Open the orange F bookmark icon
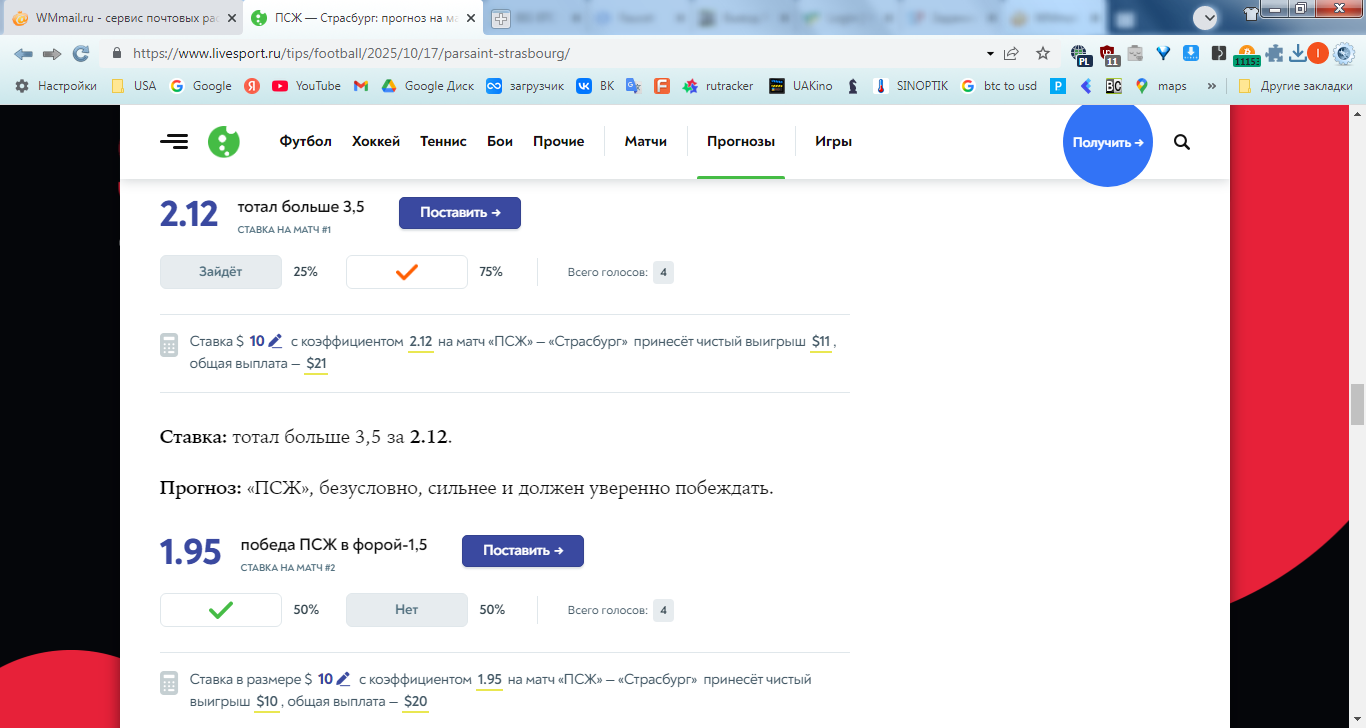This screenshot has height=728, width=1366. coord(661,86)
